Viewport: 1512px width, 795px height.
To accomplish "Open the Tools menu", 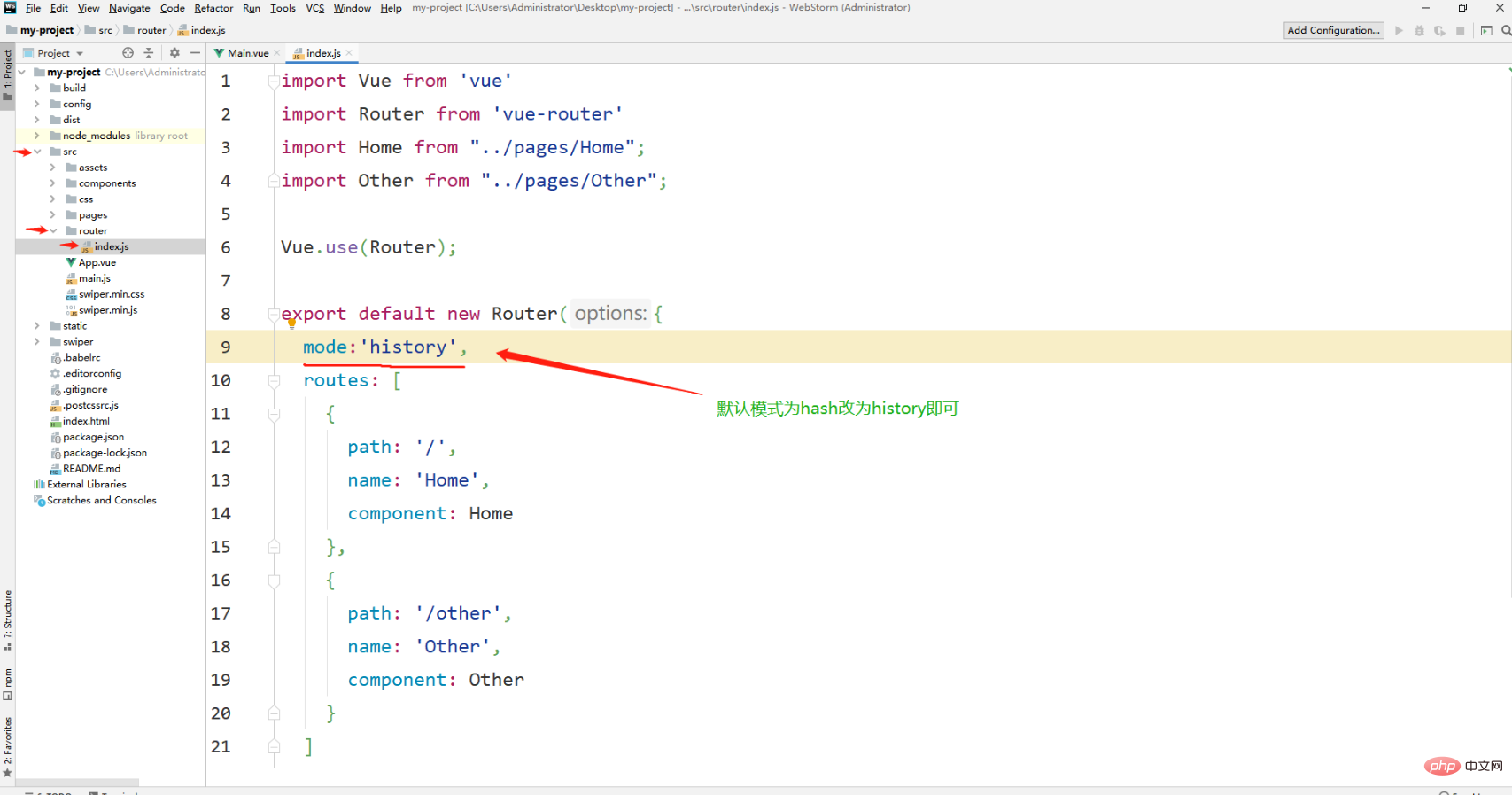I will pyautogui.click(x=283, y=8).
